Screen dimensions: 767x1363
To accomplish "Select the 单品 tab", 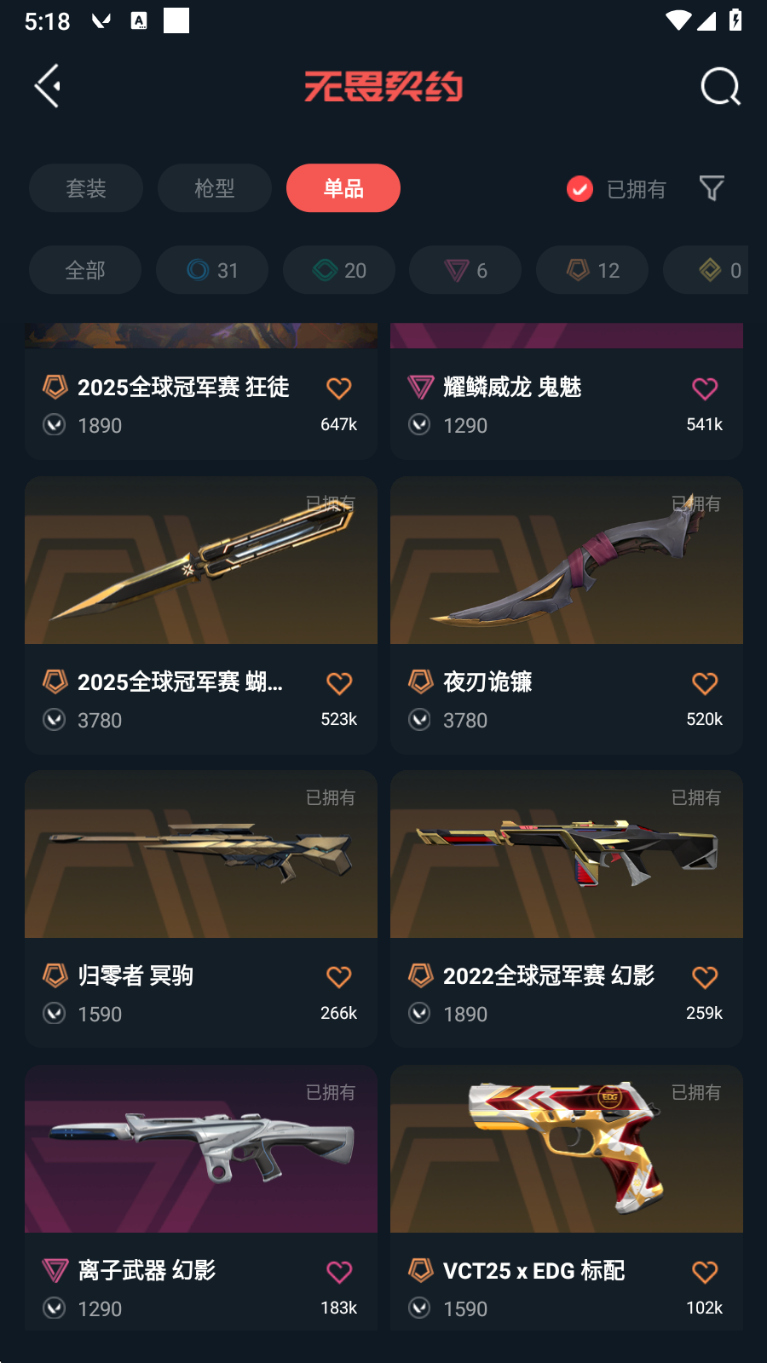I will (343, 188).
